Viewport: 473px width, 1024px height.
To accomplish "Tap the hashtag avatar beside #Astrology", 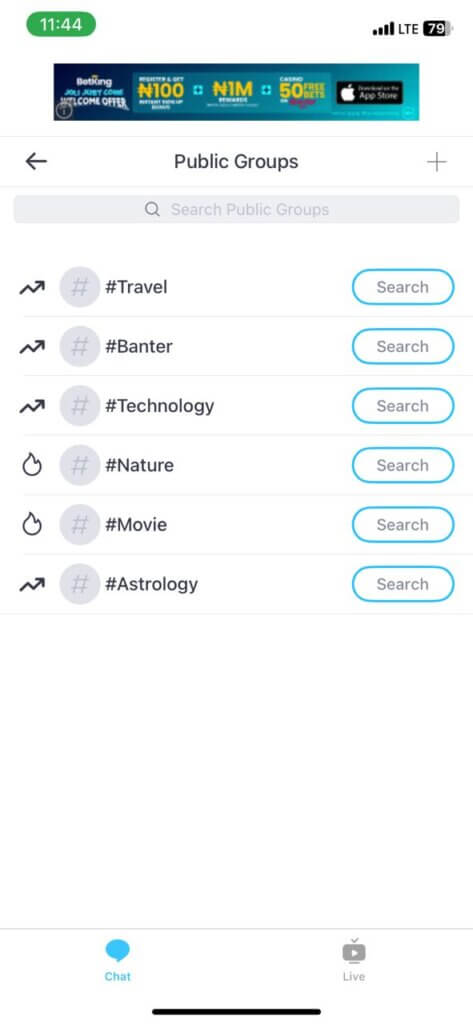I will point(80,584).
